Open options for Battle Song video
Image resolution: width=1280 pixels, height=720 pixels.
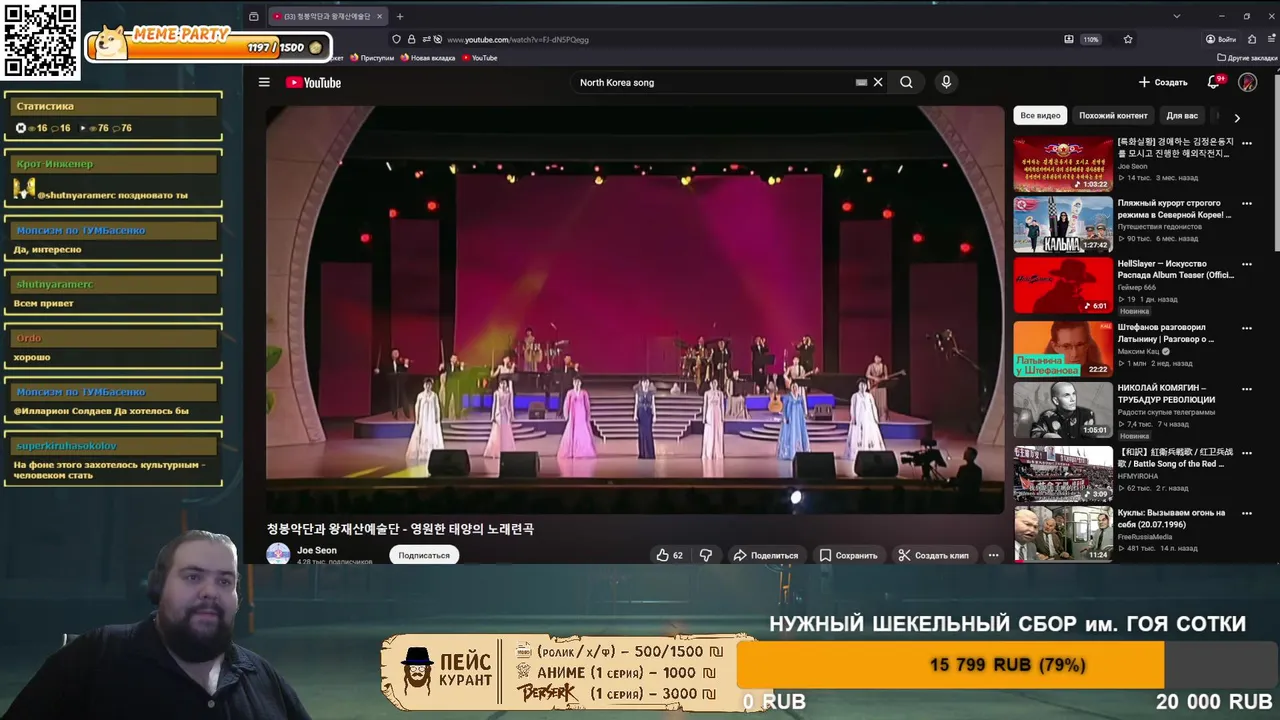(x=1247, y=452)
